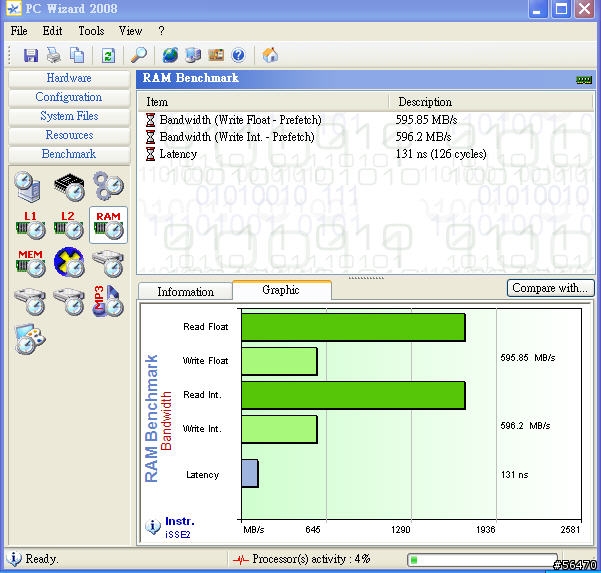Expand the Hardware section
601x573 pixels.
[69, 78]
